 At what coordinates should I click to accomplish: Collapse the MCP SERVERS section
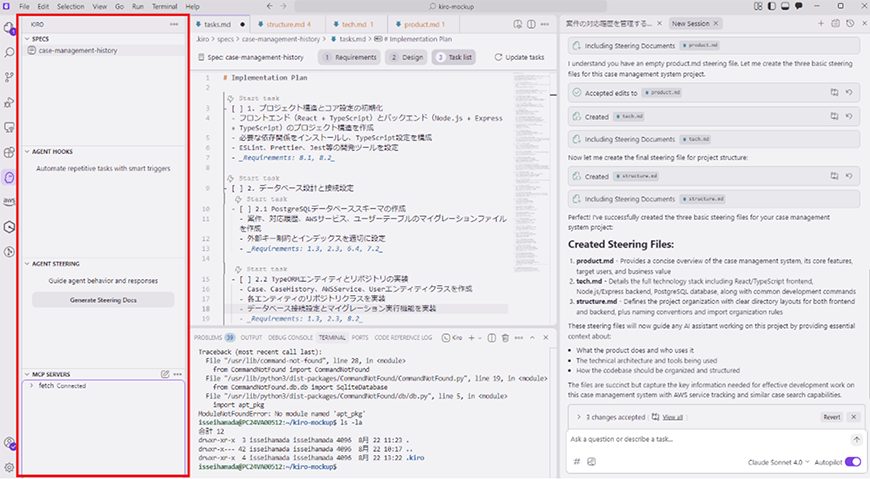27,375
